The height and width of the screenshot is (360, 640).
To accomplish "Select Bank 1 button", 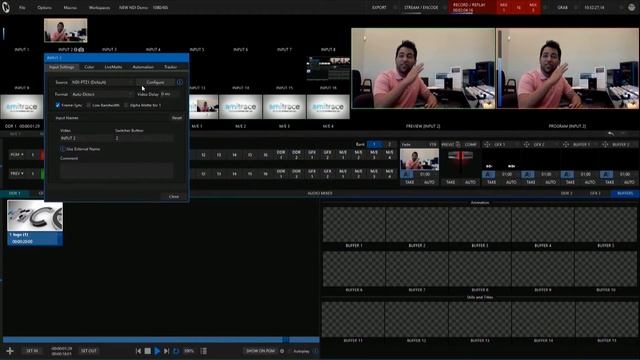I will 374,144.
